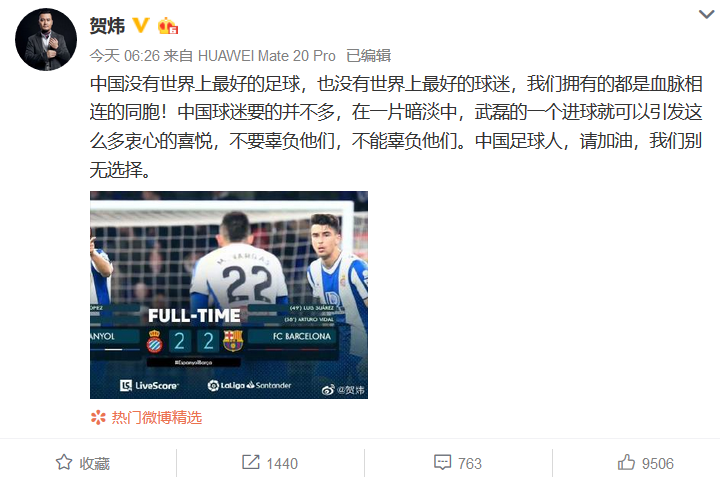Enlarge the Espanyol vs Barcelona full-time image
This screenshot has height=479, width=720.
tap(229, 295)
